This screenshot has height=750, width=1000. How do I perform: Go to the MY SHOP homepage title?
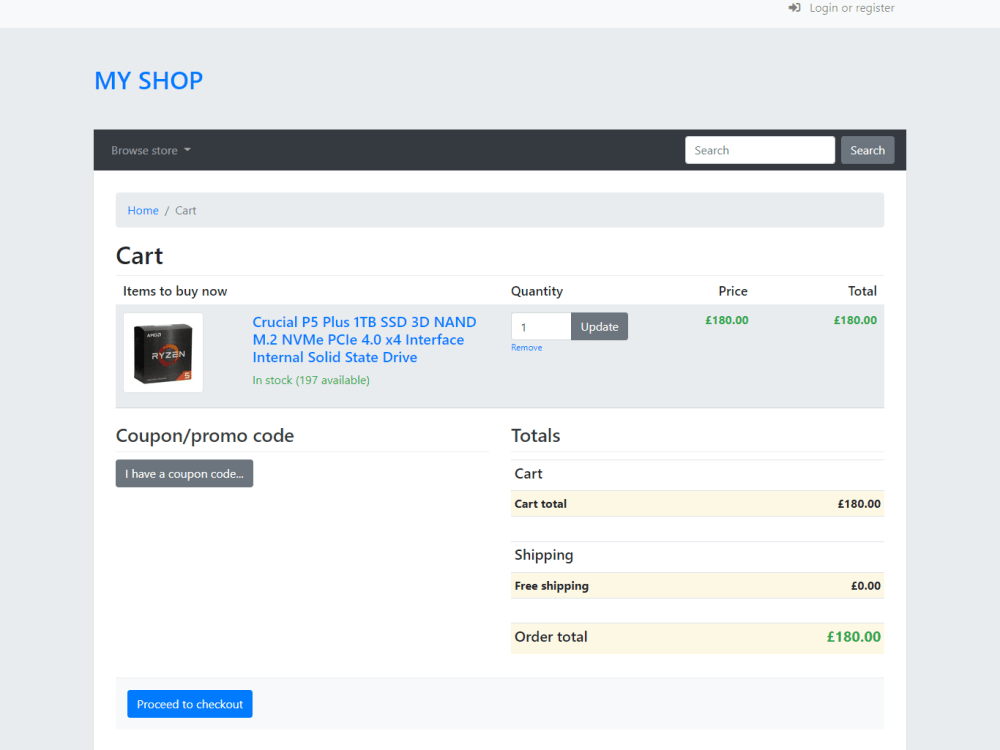[x=149, y=81]
